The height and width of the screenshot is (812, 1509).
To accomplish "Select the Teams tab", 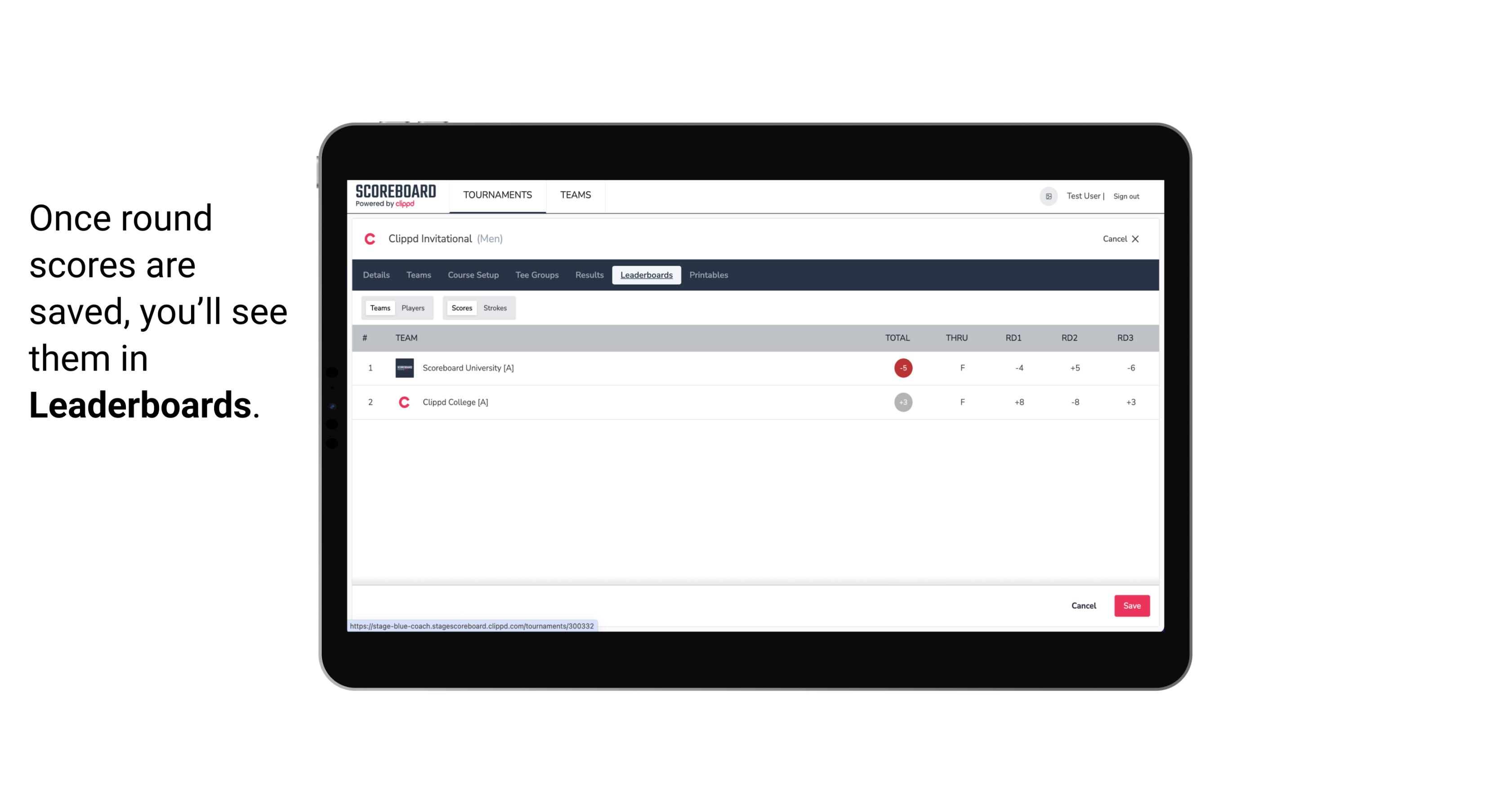I will (x=379, y=307).
